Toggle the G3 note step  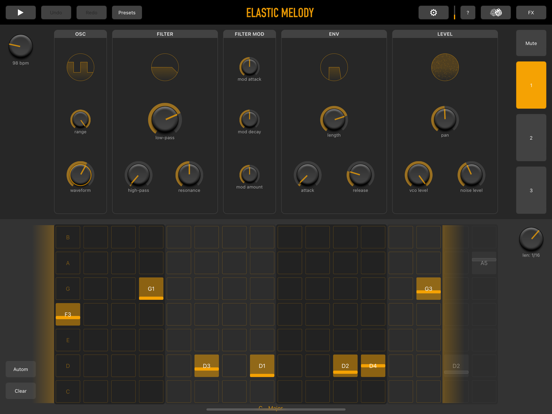pos(428,289)
